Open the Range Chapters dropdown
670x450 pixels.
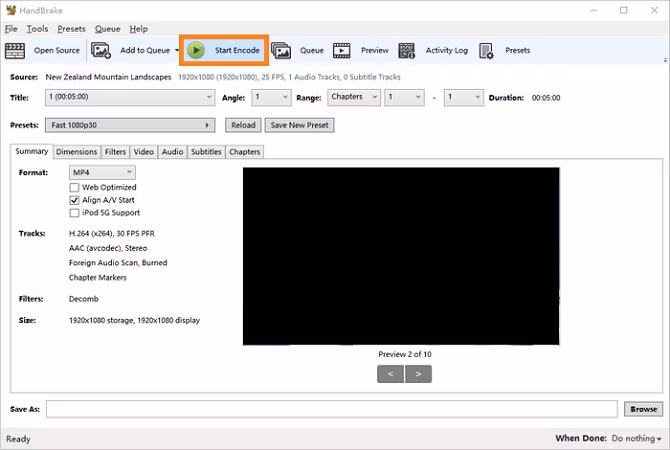click(x=354, y=97)
